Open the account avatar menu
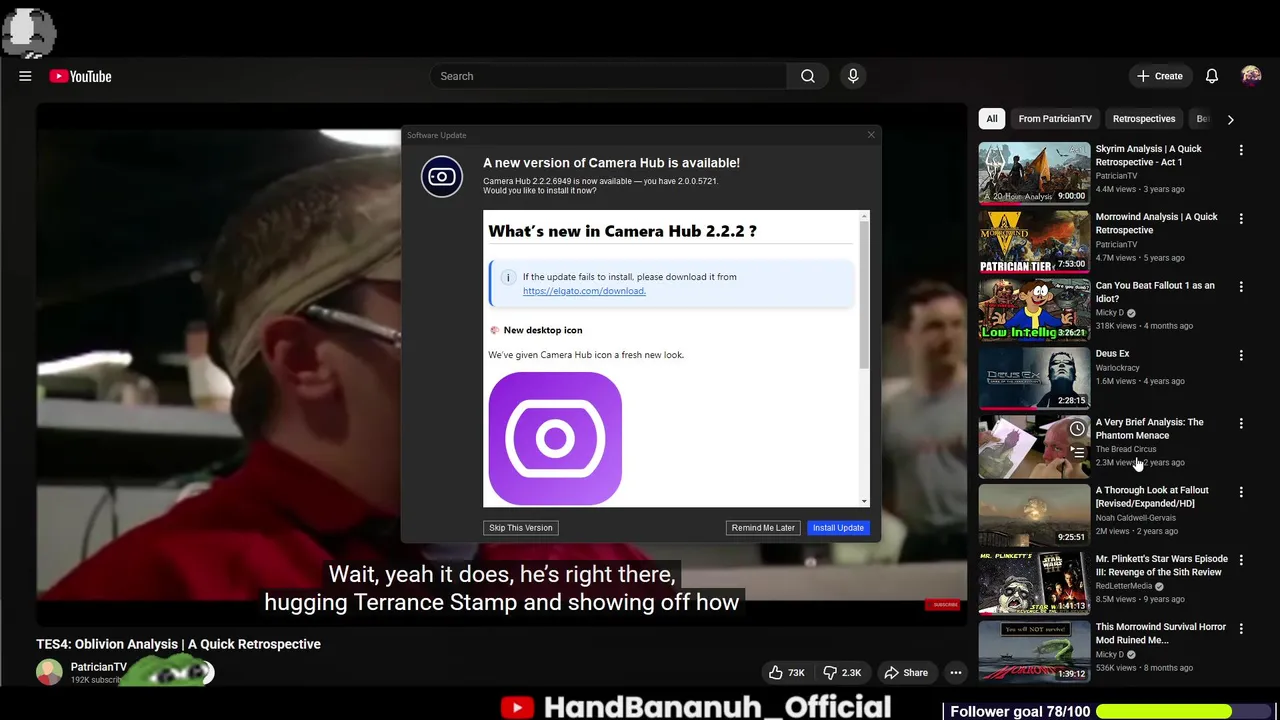 (x=1251, y=76)
